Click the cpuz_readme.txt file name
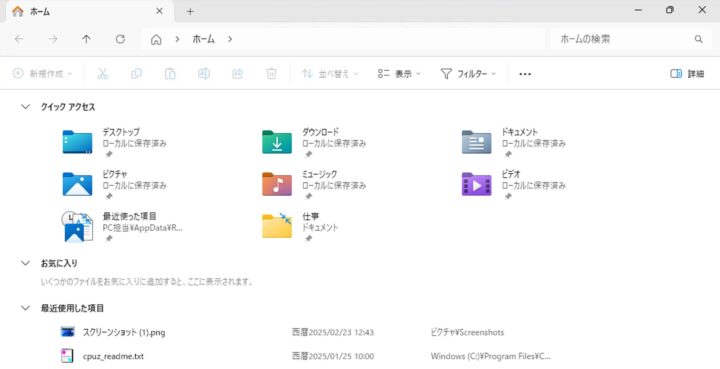 pyautogui.click(x=113, y=356)
